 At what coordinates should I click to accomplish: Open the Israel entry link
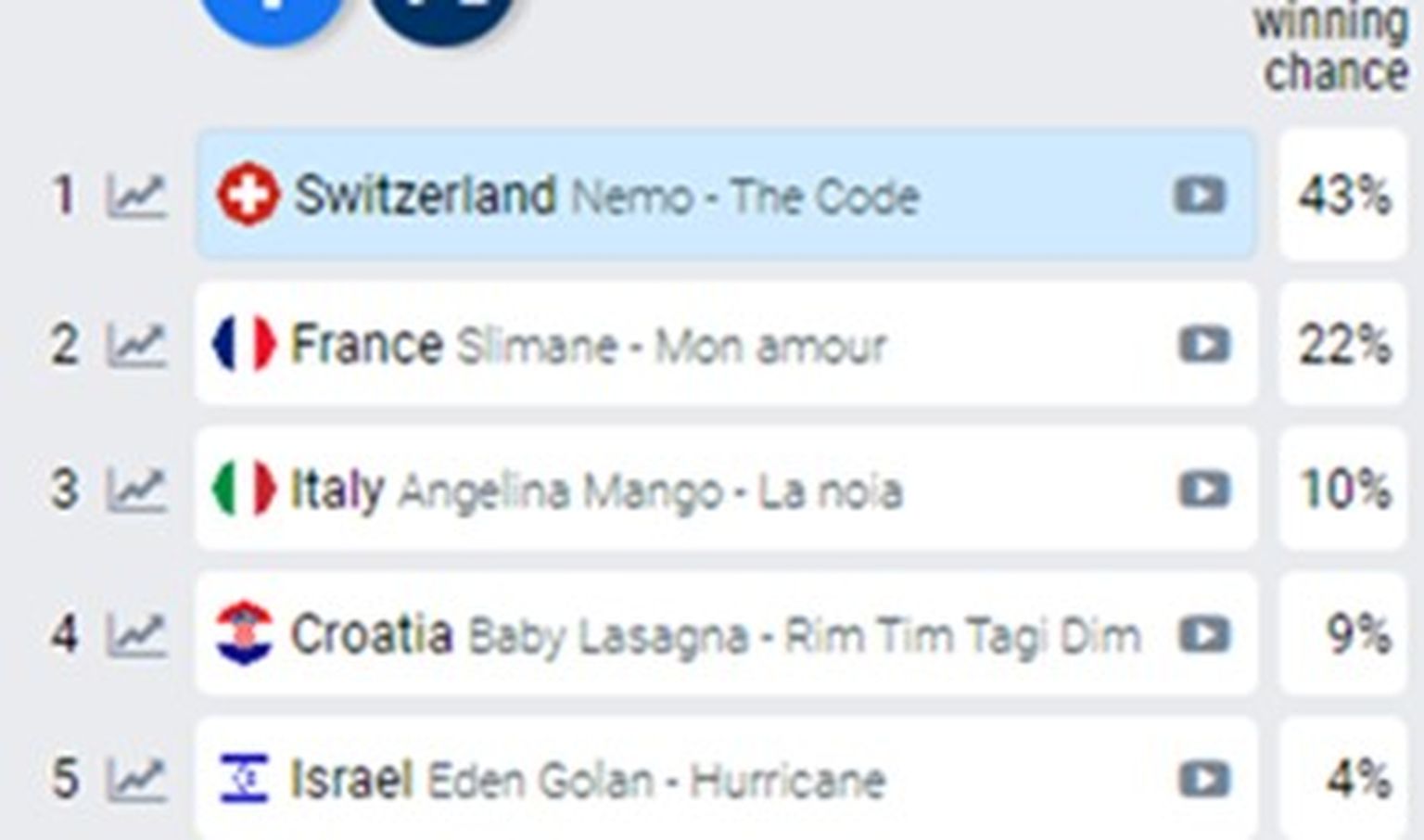pos(351,780)
